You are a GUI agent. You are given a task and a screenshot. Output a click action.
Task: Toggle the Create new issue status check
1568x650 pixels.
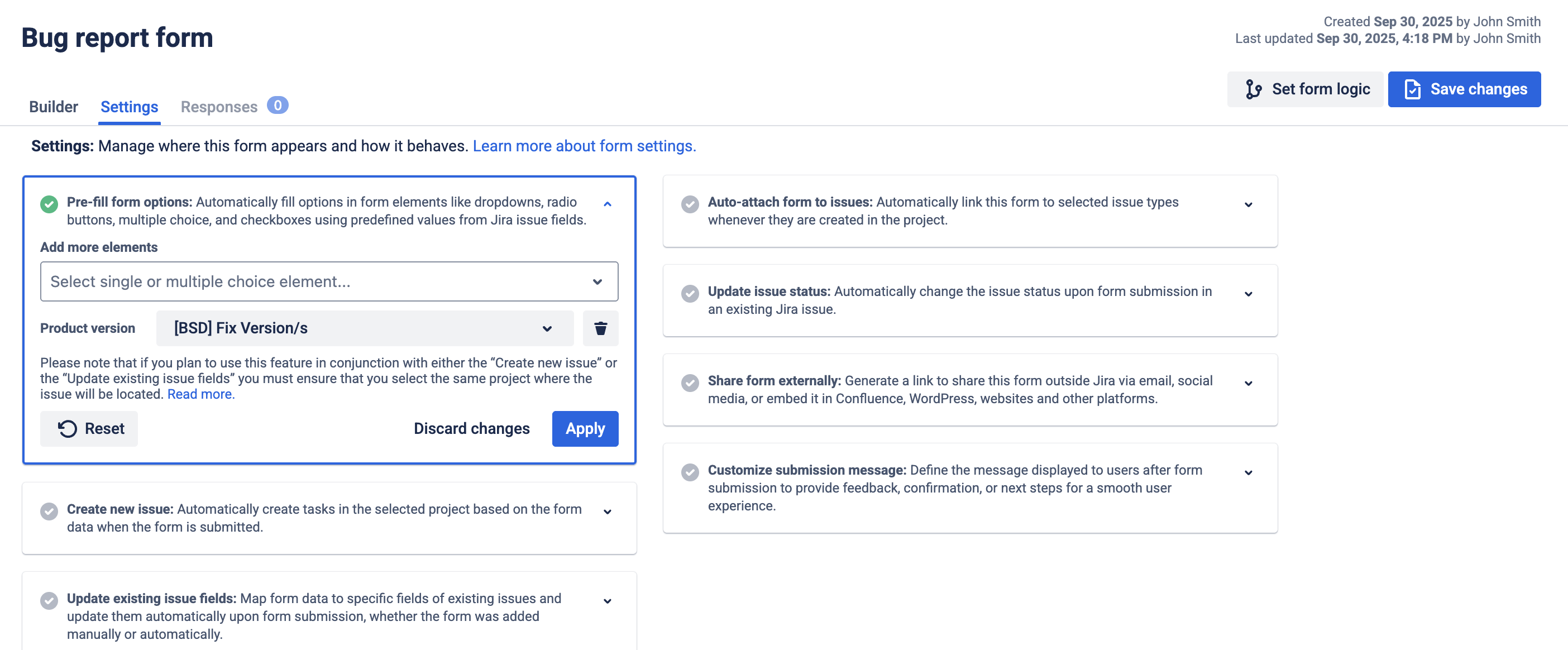pos(49,512)
